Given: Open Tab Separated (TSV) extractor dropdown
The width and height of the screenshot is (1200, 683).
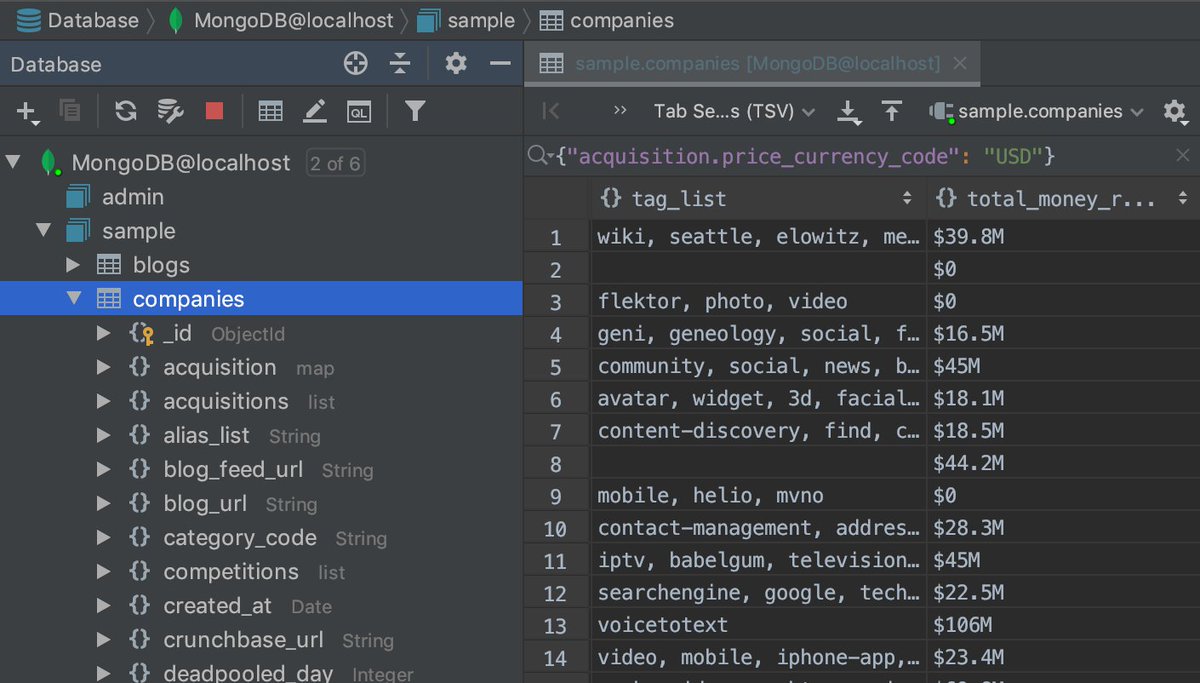Looking at the screenshot, I should [x=734, y=111].
